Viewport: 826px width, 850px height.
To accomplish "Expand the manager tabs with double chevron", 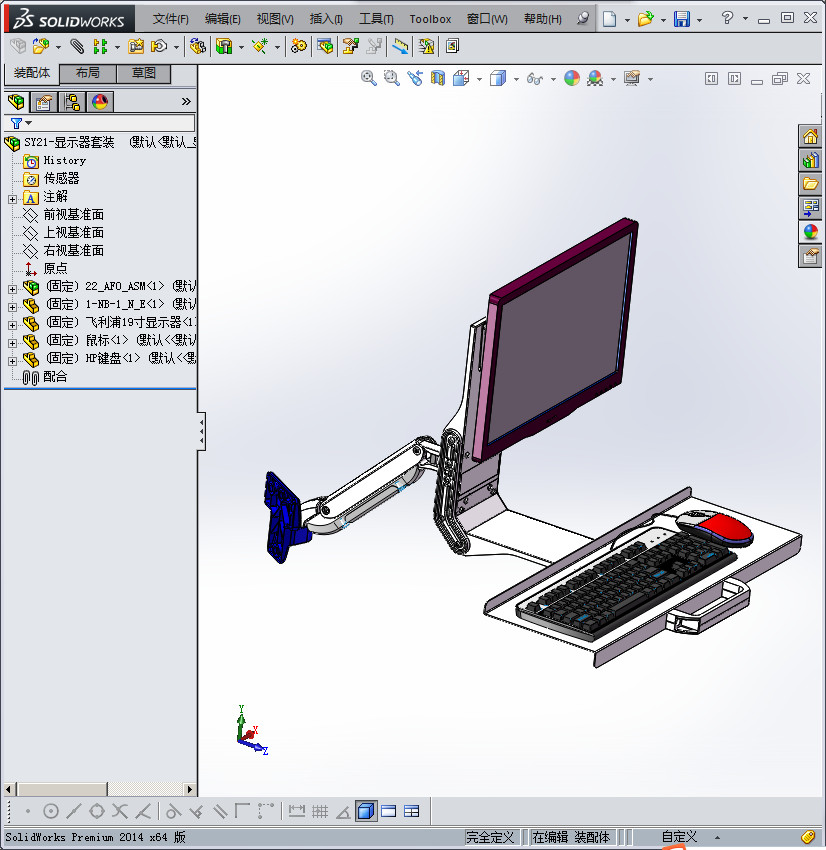I will 186,101.
